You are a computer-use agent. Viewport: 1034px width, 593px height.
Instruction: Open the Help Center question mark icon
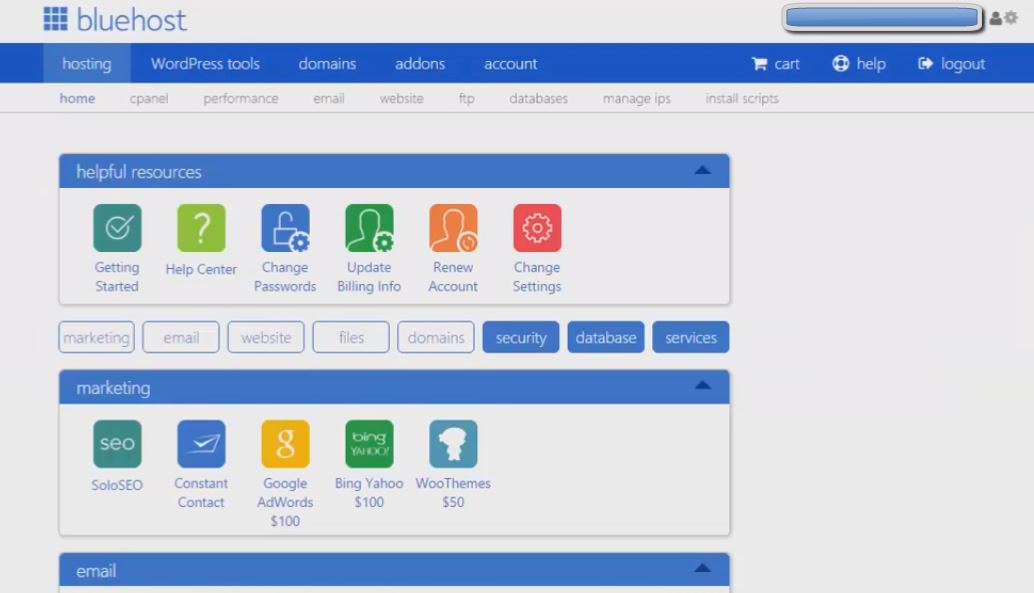tap(201, 228)
